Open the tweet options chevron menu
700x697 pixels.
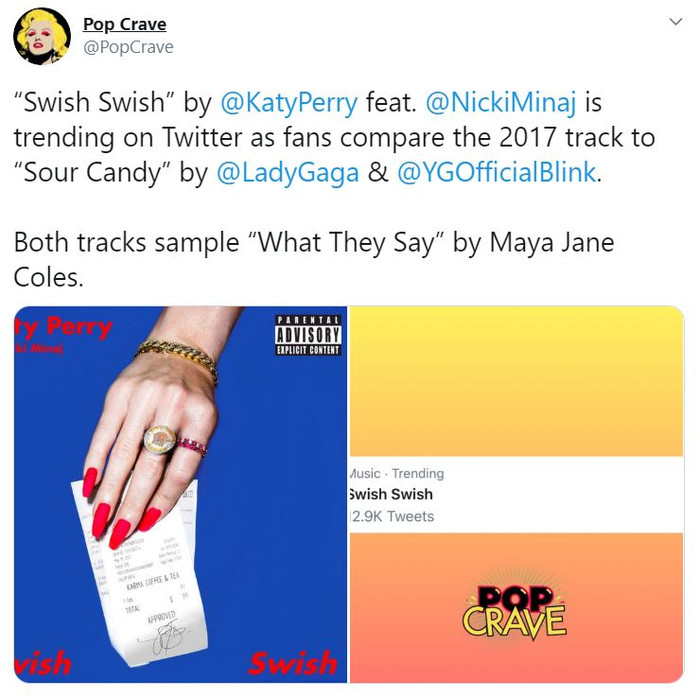point(676,21)
